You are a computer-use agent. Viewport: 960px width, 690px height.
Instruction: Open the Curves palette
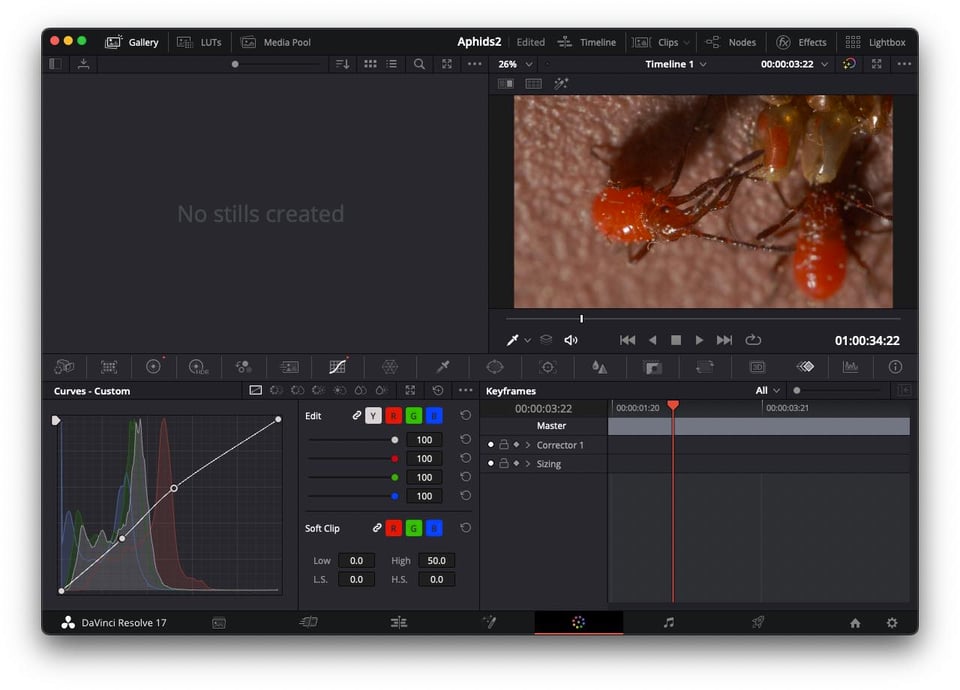click(337, 367)
